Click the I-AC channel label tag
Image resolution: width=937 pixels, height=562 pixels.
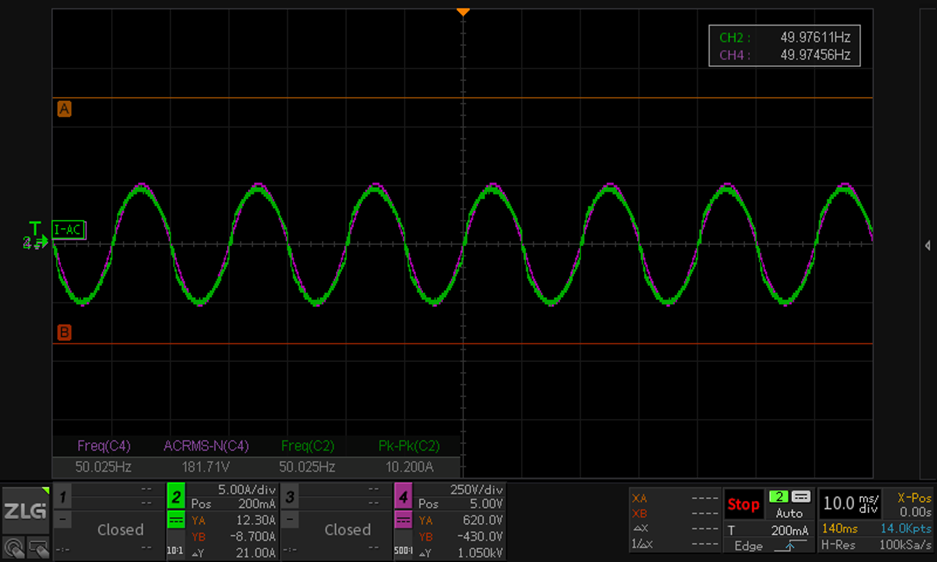(68, 229)
